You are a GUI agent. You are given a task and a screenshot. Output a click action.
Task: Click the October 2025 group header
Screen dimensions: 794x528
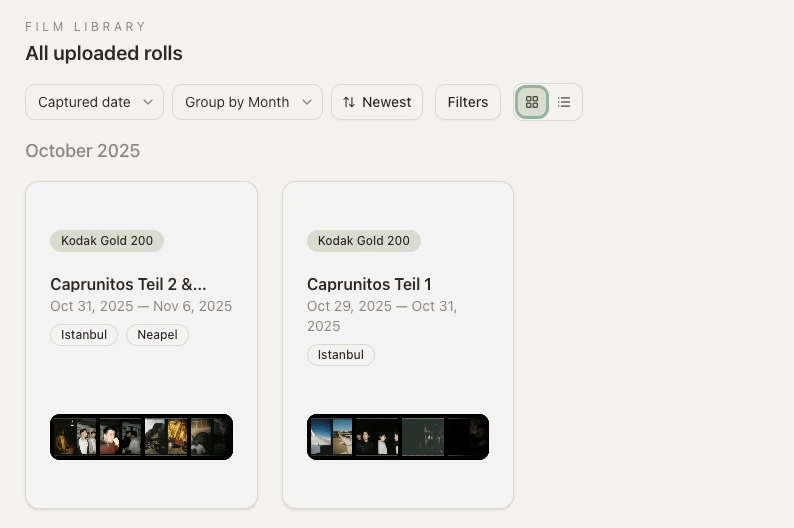83,151
